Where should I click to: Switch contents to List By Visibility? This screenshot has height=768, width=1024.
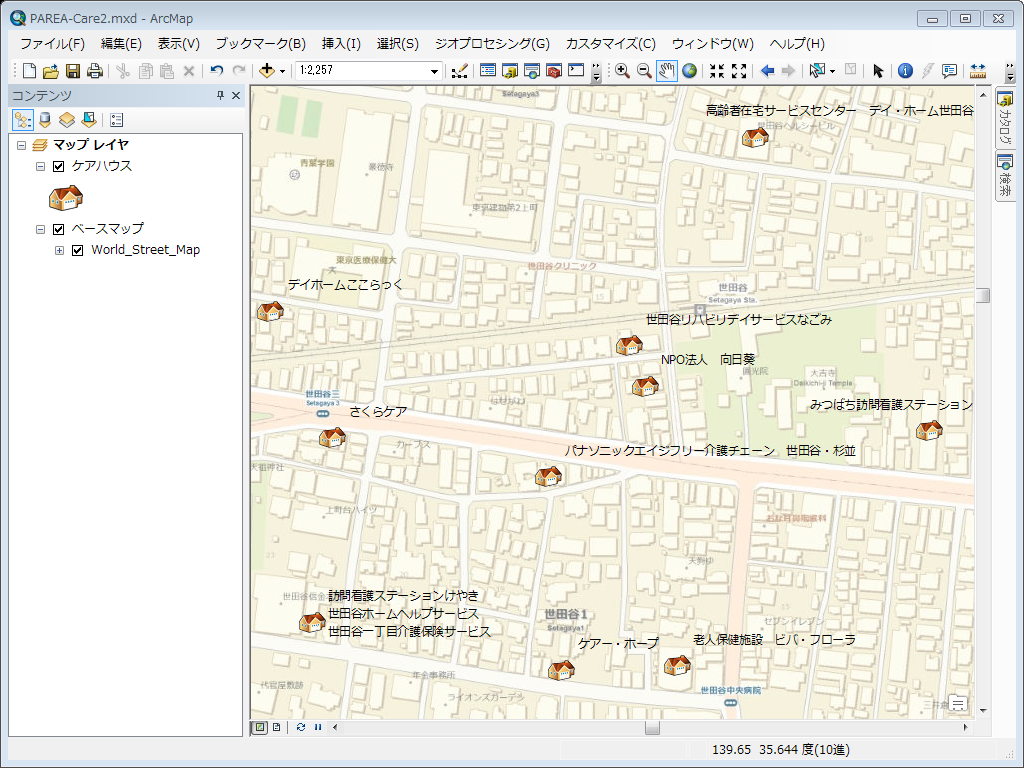point(67,120)
